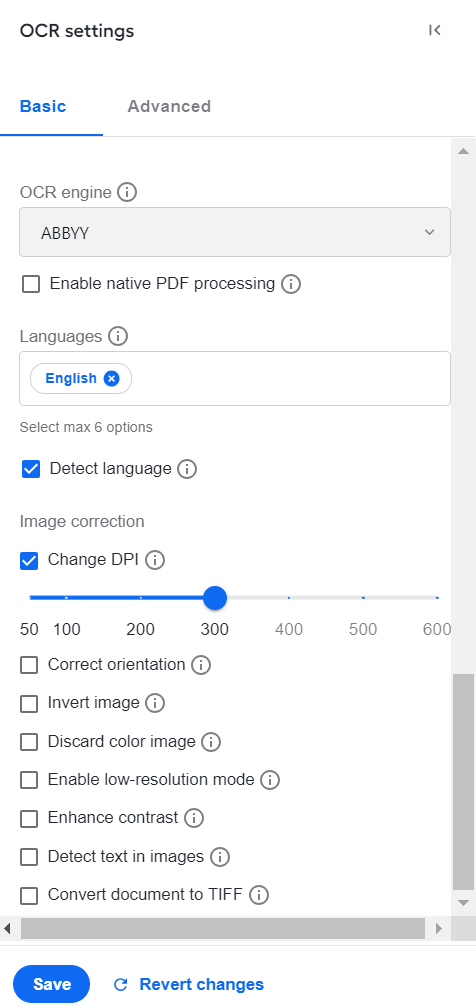Screen dimensions: 476x1008
Task: Collapse the OCR settings panel
Action: point(434,30)
